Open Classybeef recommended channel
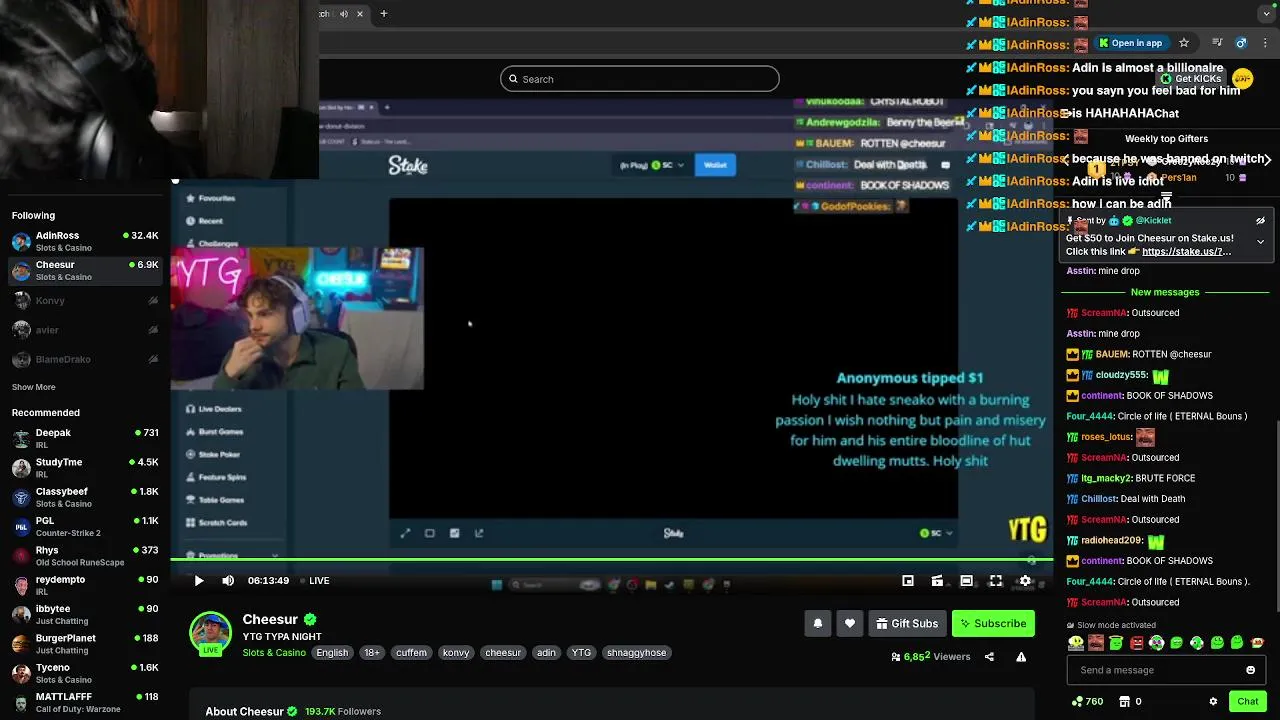Image resolution: width=1280 pixels, height=720 pixels. 85,497
